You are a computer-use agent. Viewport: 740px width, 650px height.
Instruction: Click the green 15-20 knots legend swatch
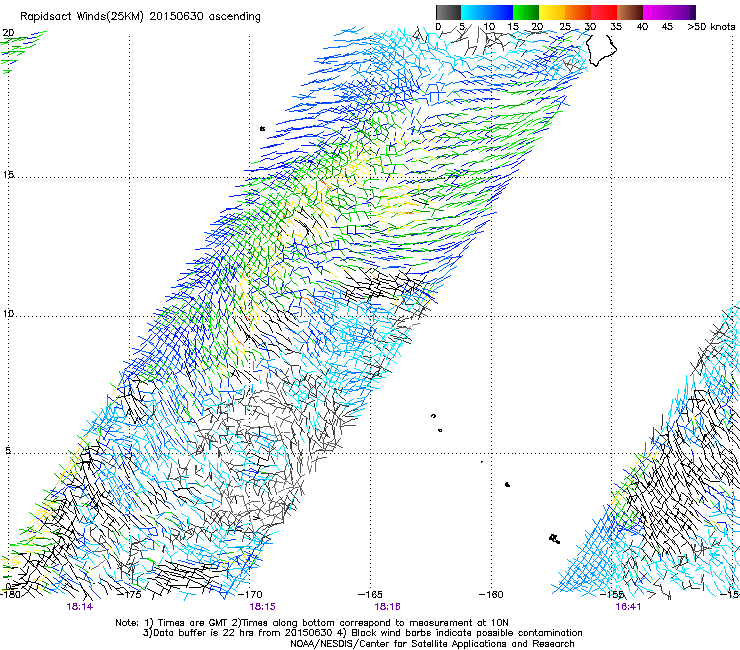coord(526,12)
